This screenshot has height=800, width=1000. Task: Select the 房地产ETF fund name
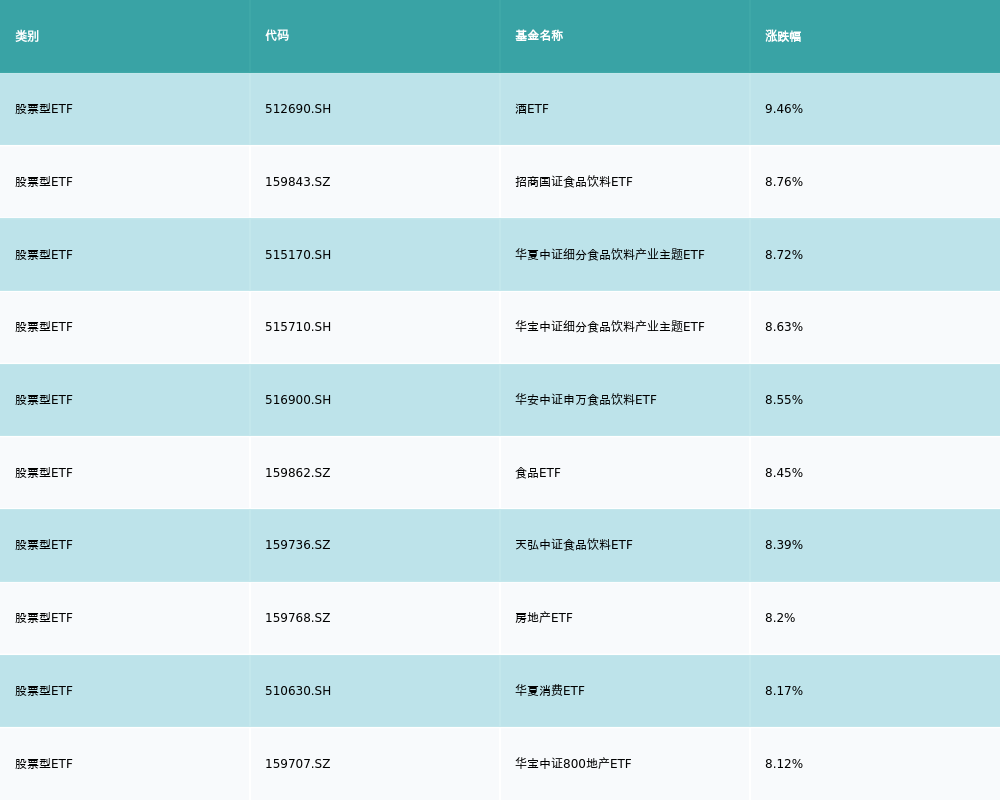coord(544,618)
